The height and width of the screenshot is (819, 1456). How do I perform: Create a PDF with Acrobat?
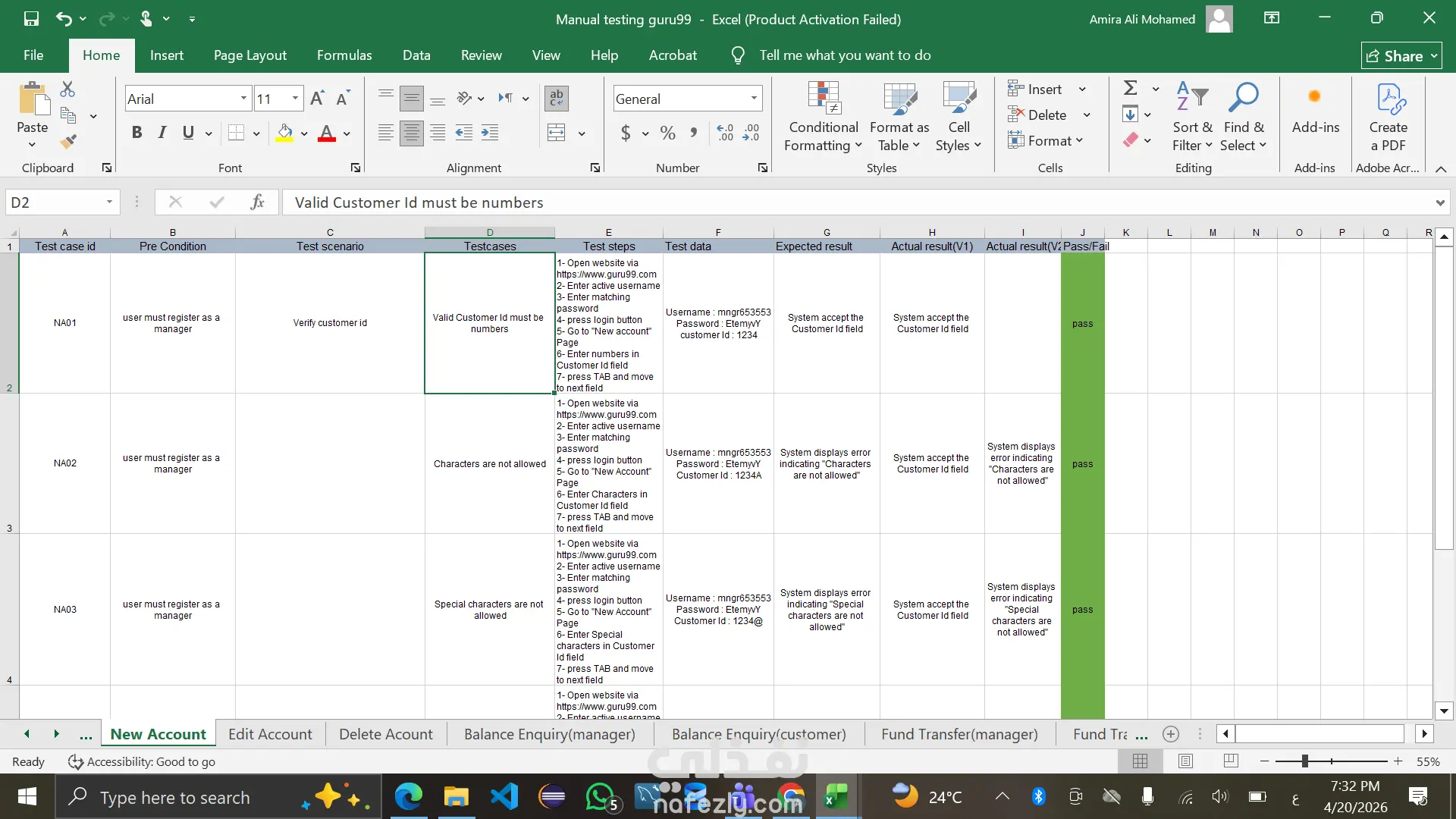(x=1388, y=117)
